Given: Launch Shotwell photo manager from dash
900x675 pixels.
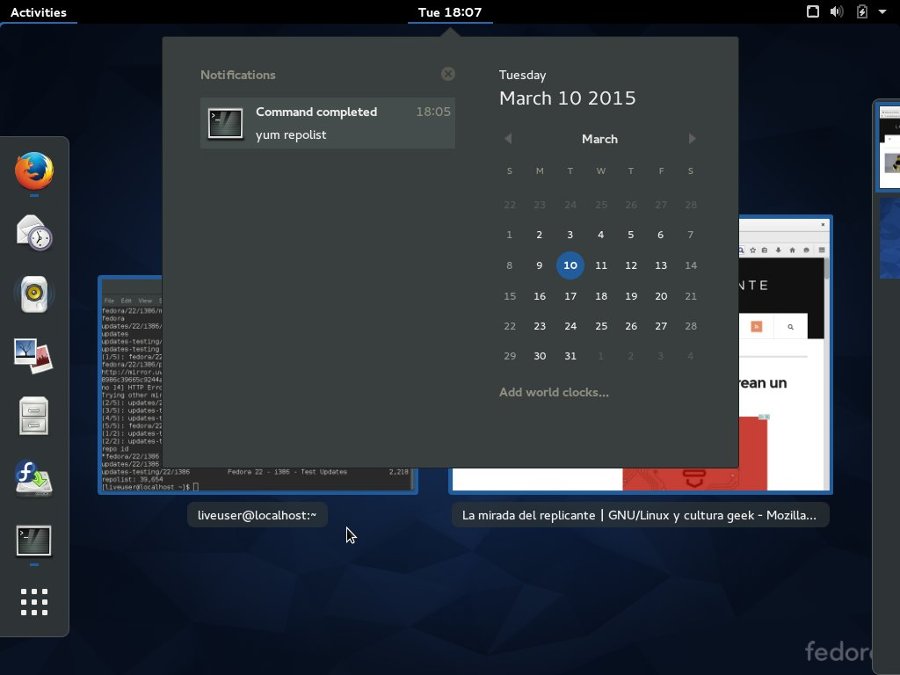Looking at the screenshot, I should 34,355.
